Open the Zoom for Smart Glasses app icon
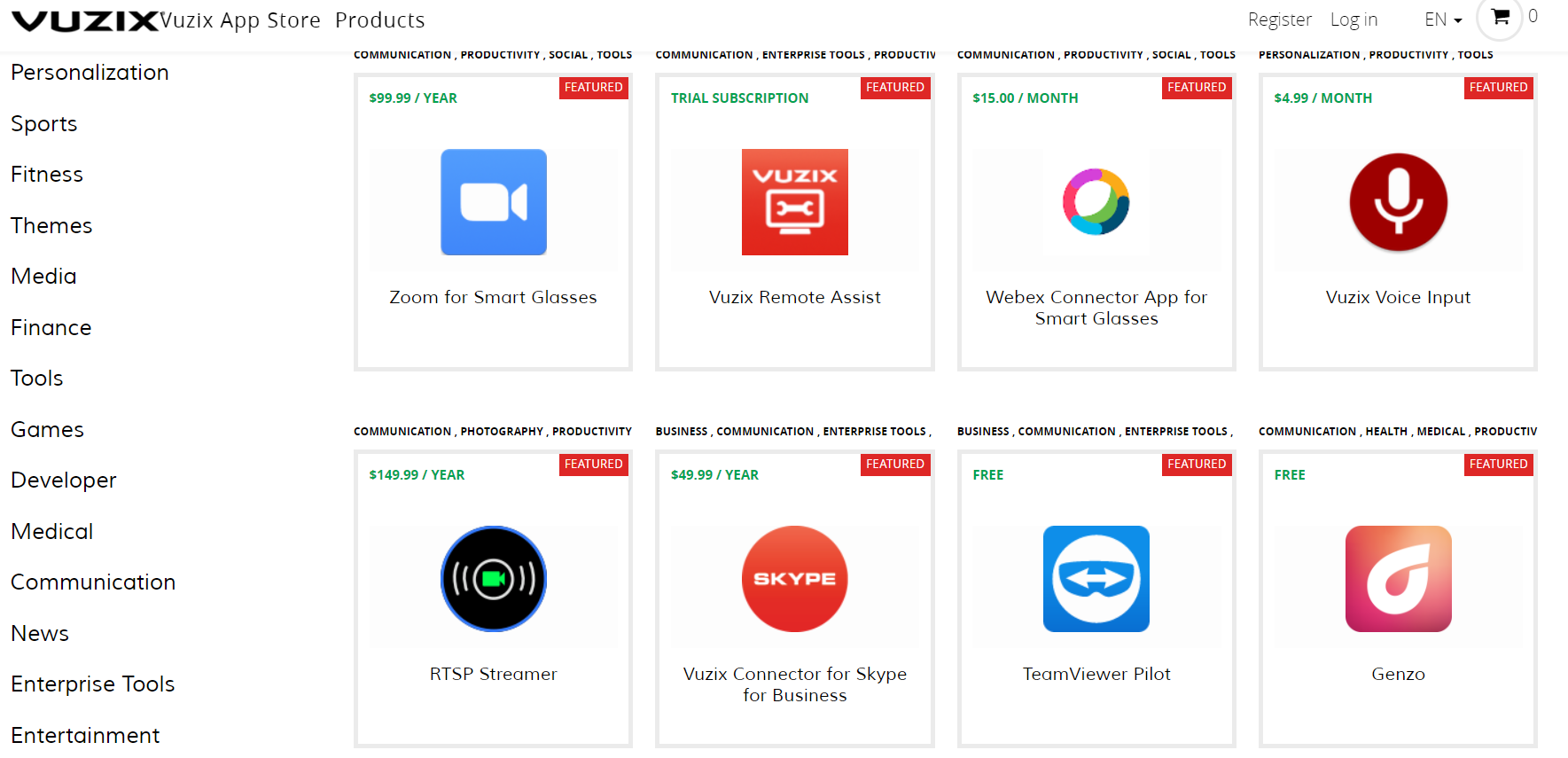 pyautogui.click(x=494, y=202)
